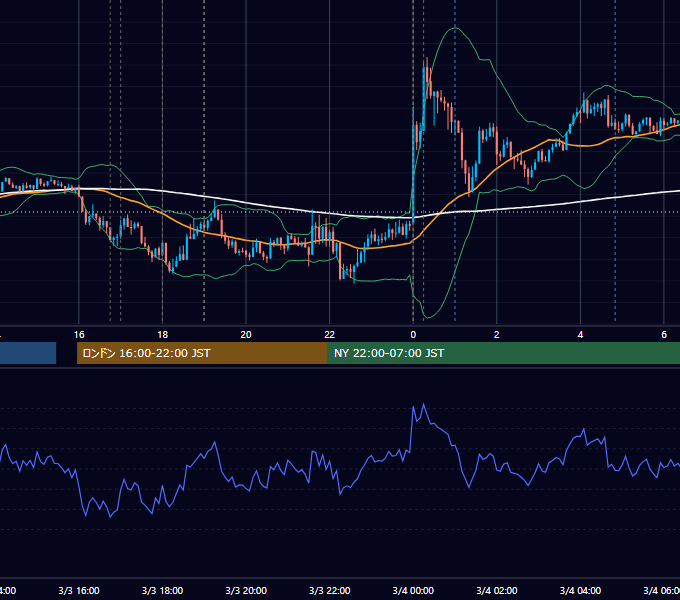Click the 3/3 20:00 date label
The width and height of the screenshot is (680, 600).
point(246,591)
